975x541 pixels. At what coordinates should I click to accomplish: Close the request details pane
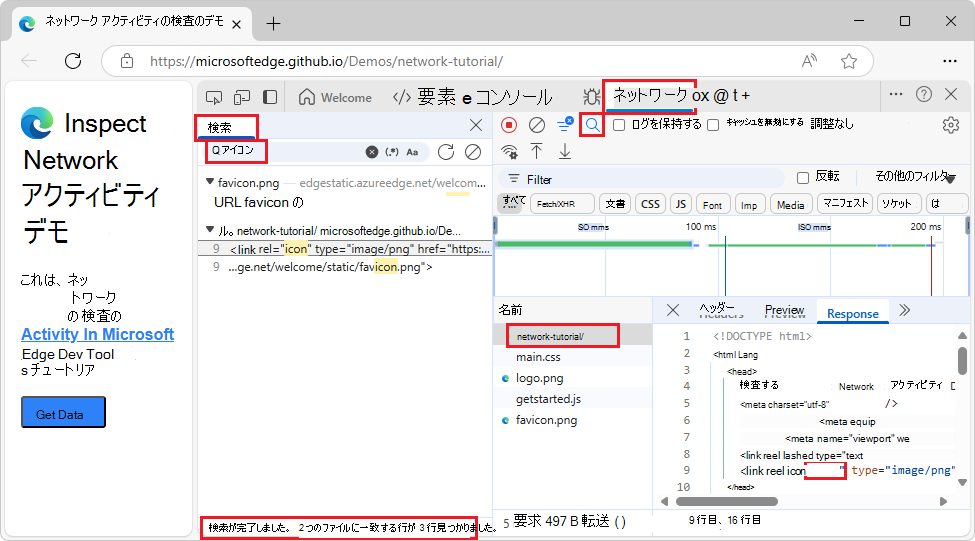click(x=673, y=310)
